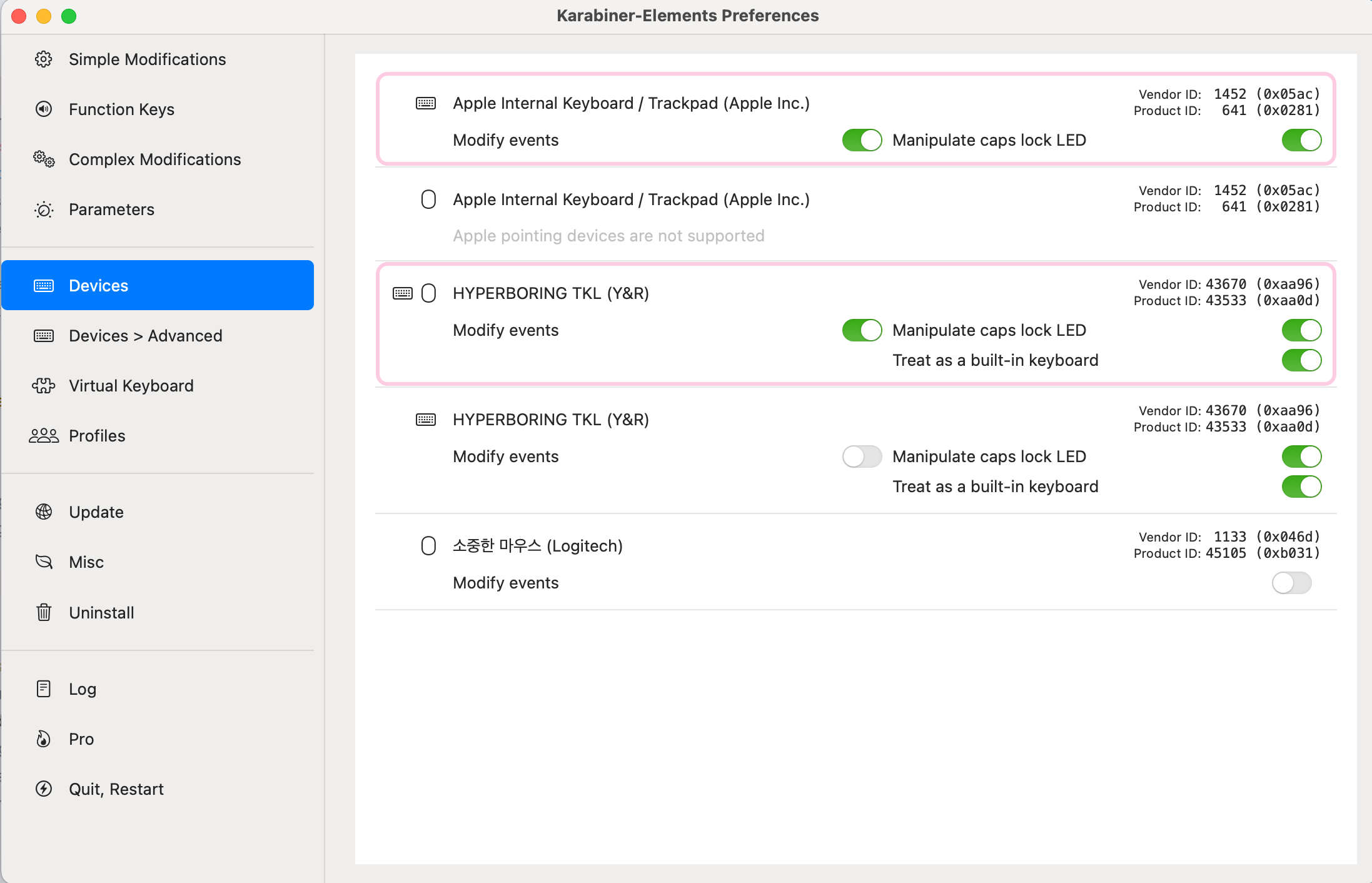Screen dimensions: 1372x883
Task: Click the Virtual Keyboard puzzle icon
Action: click(43, 386)
